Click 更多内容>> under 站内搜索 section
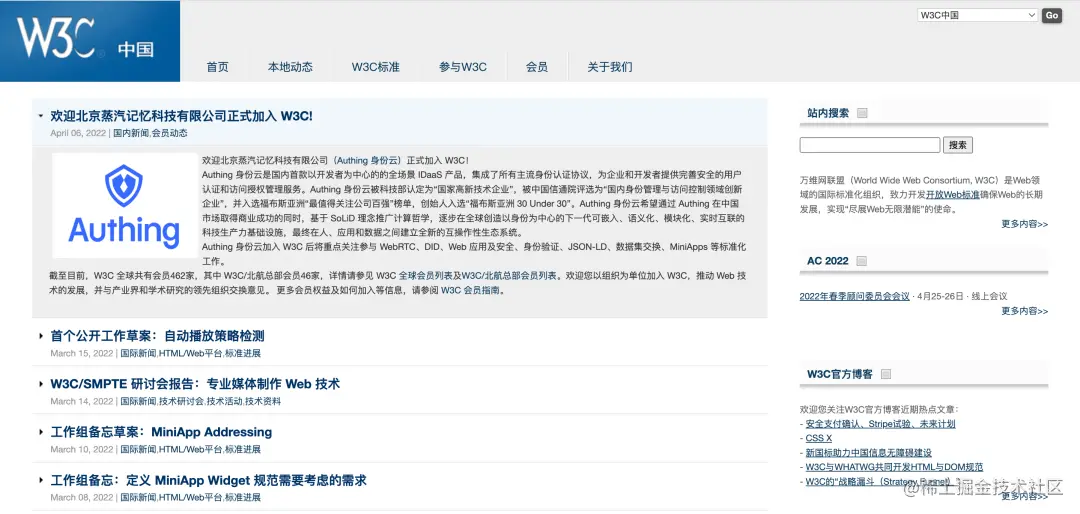The width and height of the screenshot is (1080, 514). point(1025,224)
